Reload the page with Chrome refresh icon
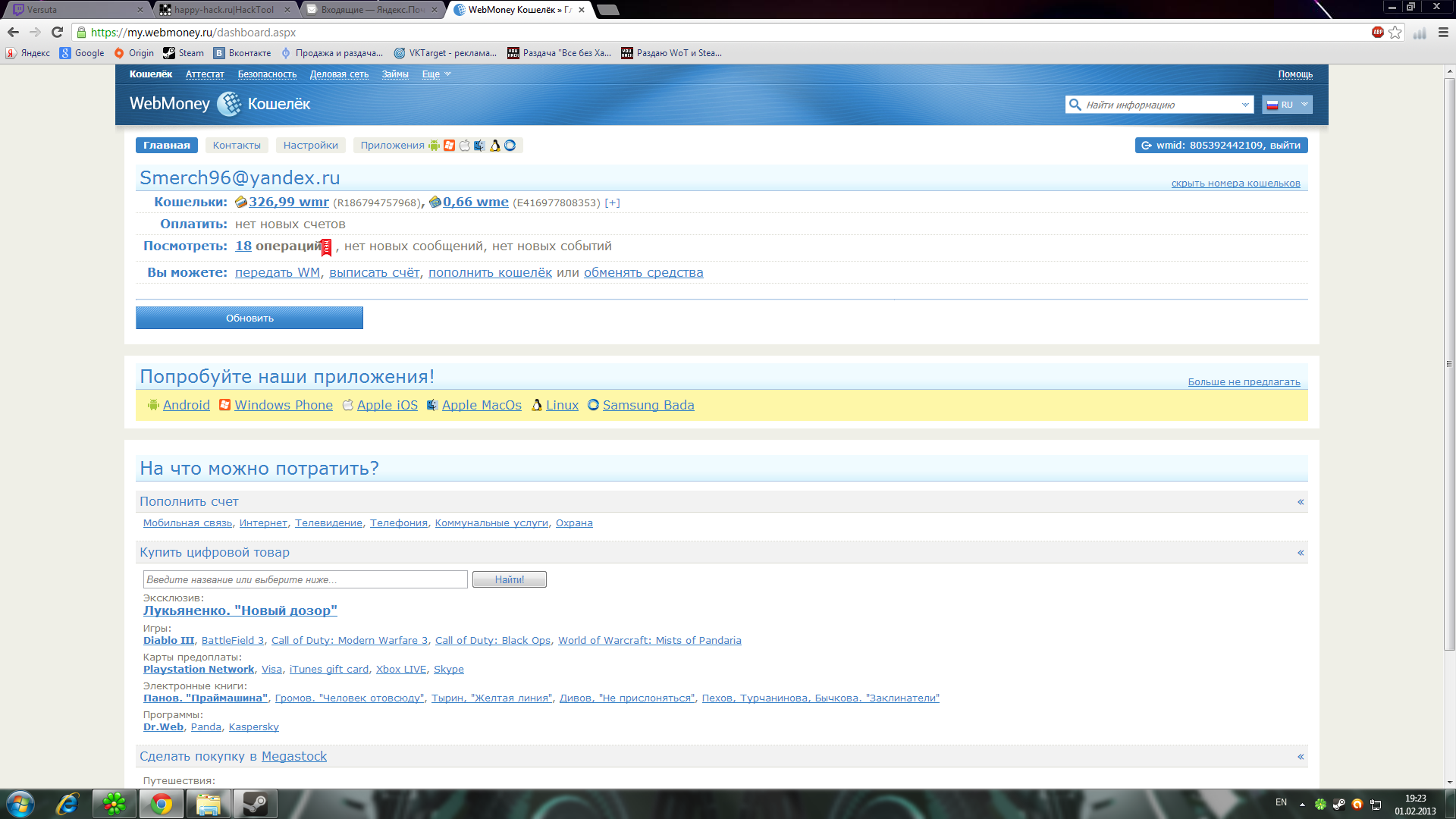This screenshot has width=1456, height=819. (57, 32)
